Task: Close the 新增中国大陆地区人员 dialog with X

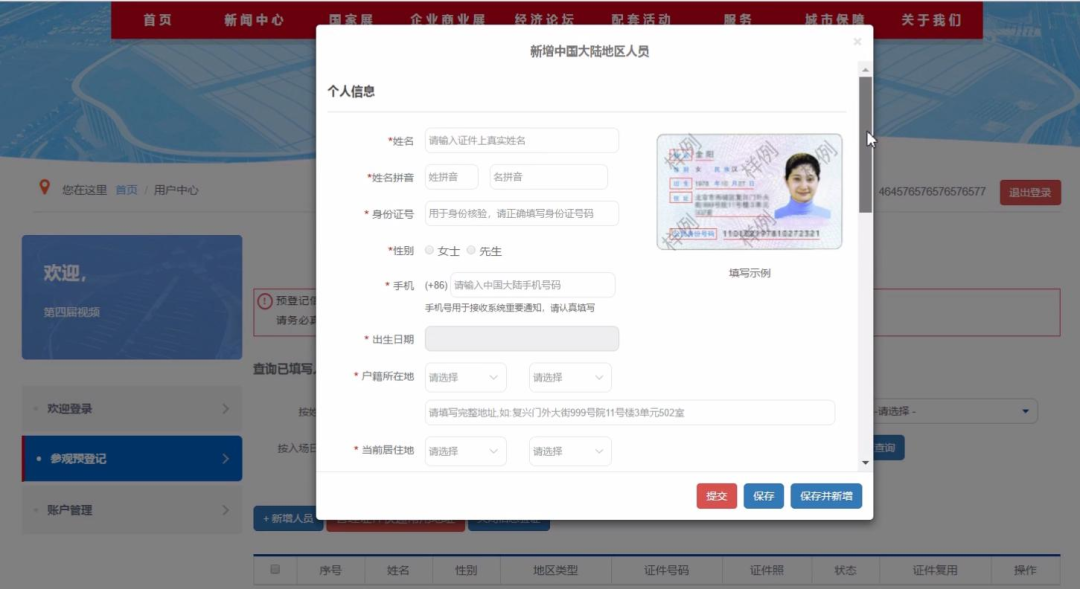Action: [857, 42]
